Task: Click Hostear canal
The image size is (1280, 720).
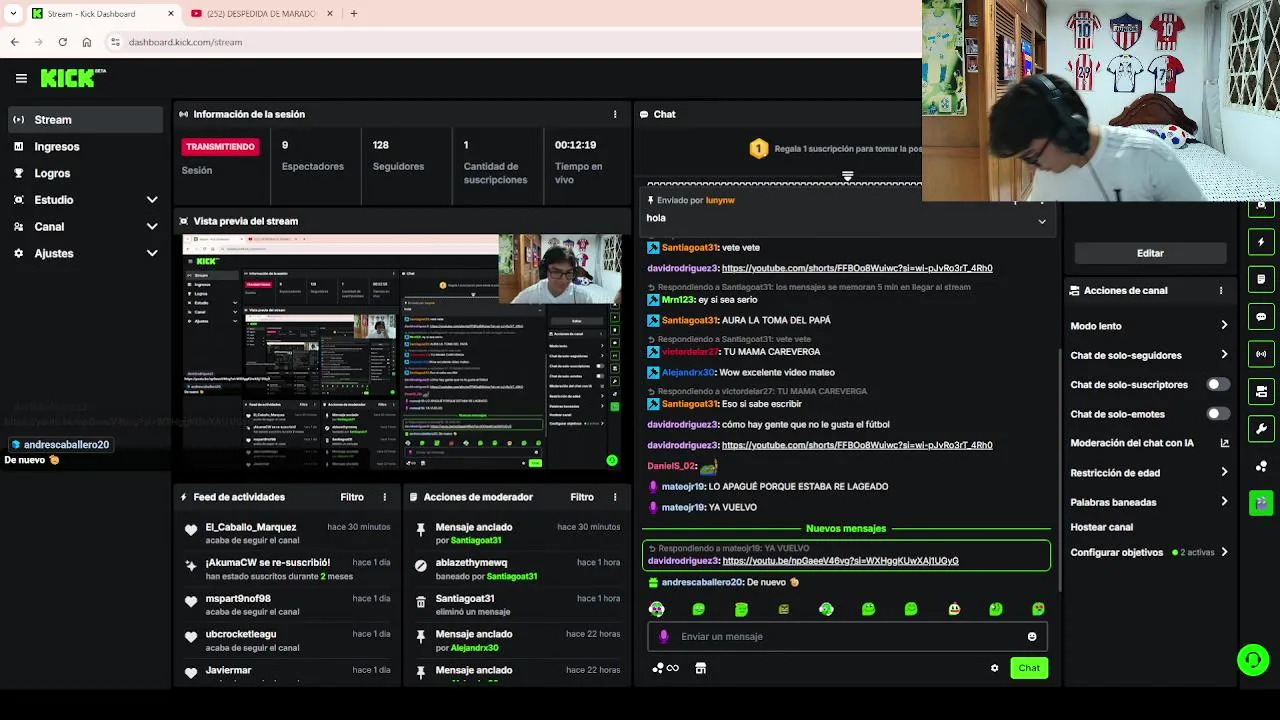Action: (1102, 527)
